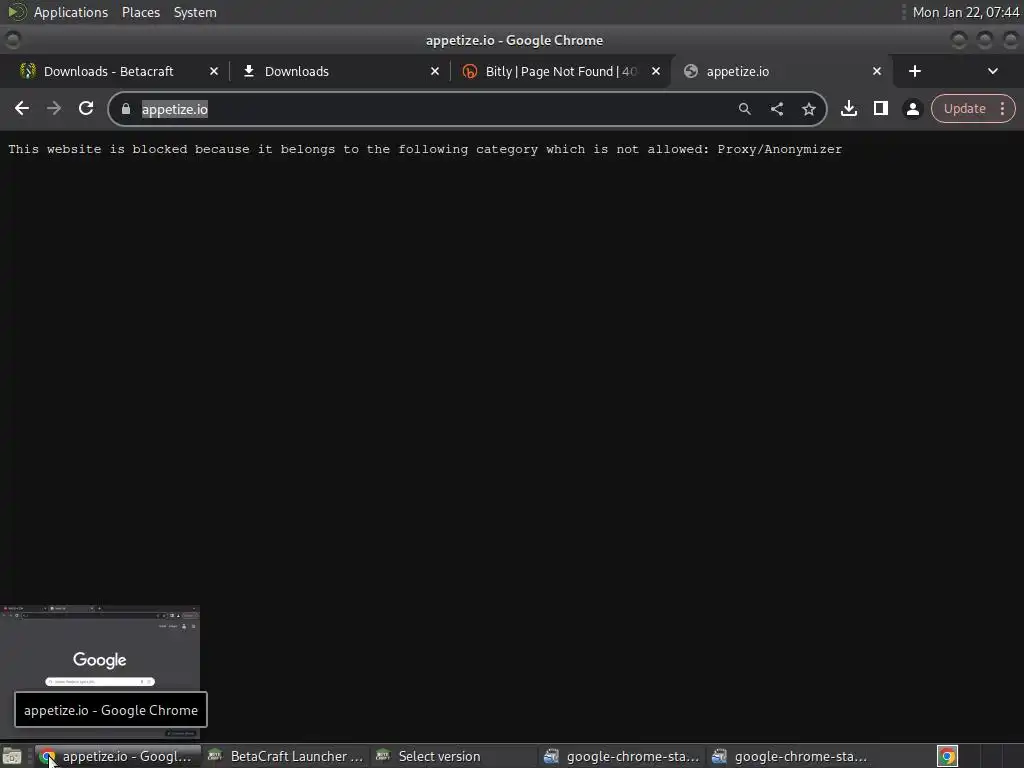Expand the tab search chevron
The width and height of the screenshot is (1024, 768).
coord(993,71)
